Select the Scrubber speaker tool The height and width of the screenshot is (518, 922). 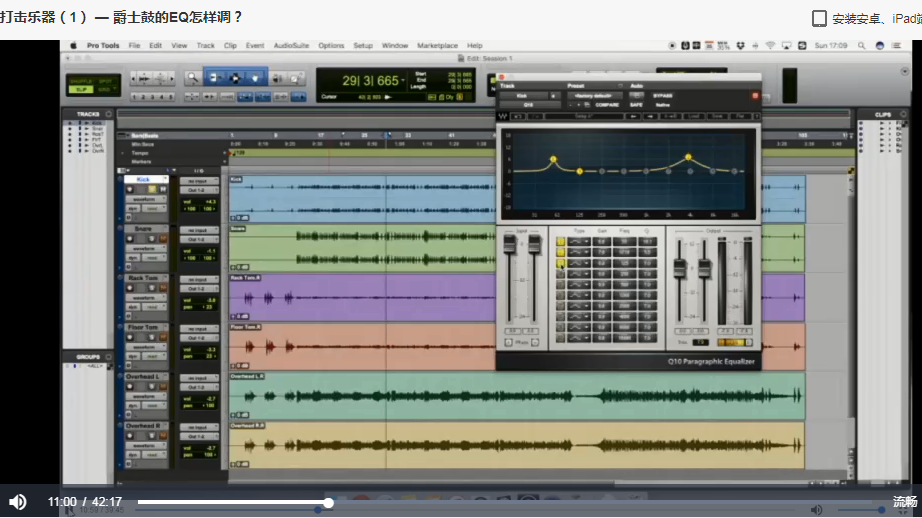277,78
